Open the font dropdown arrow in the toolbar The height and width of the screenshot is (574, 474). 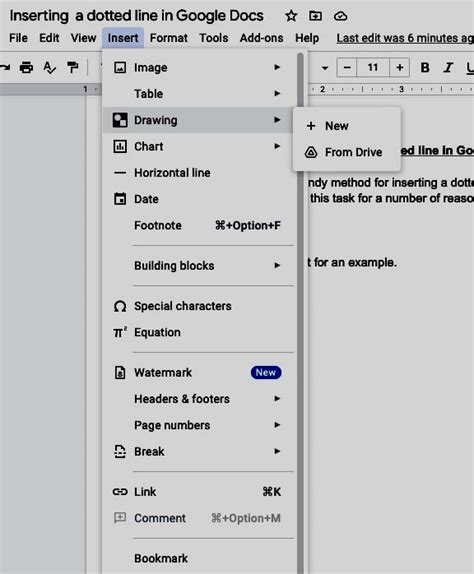324,68
